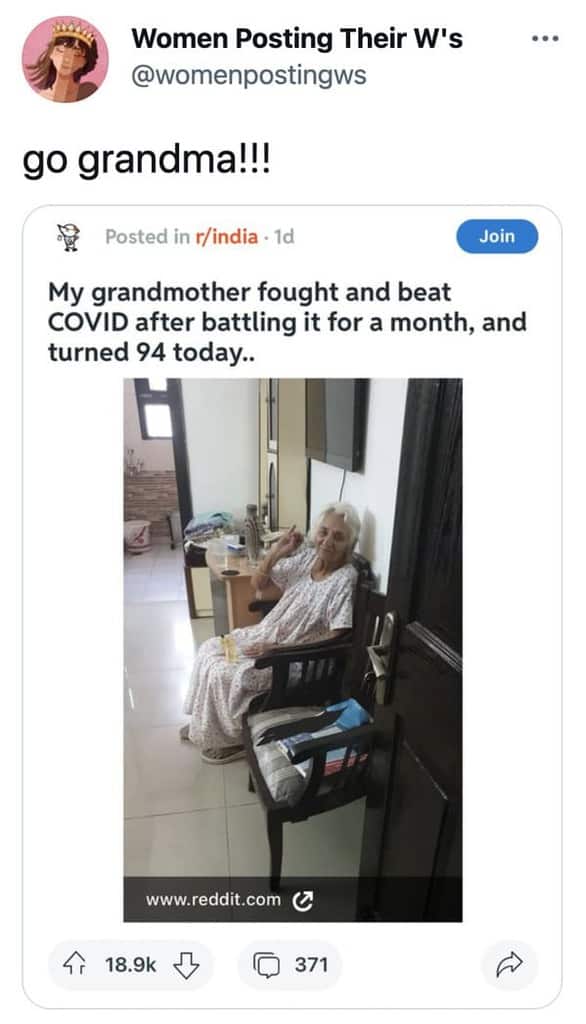View the 371 comments count

coord(311,965)
